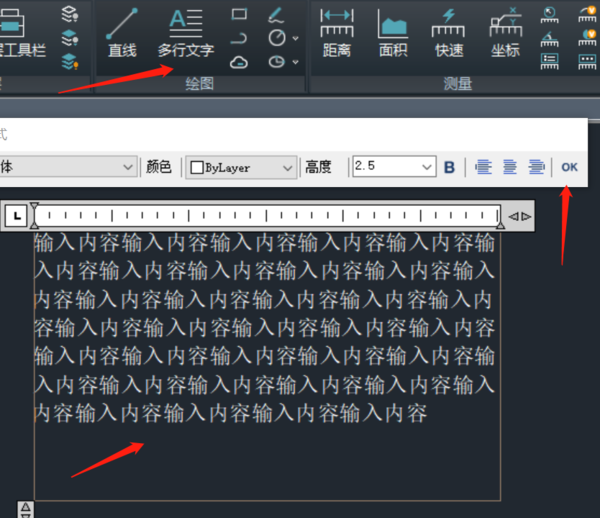
Task: Select the circle drawing tool
Action: tap(277, 38)
